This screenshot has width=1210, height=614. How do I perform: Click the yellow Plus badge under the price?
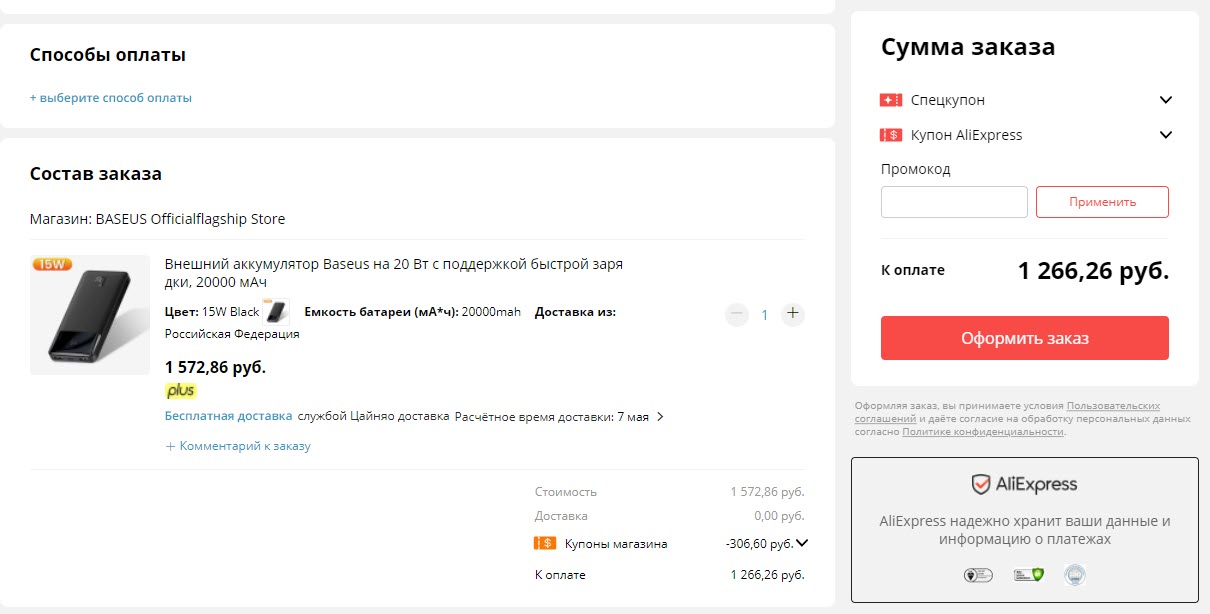181,390
